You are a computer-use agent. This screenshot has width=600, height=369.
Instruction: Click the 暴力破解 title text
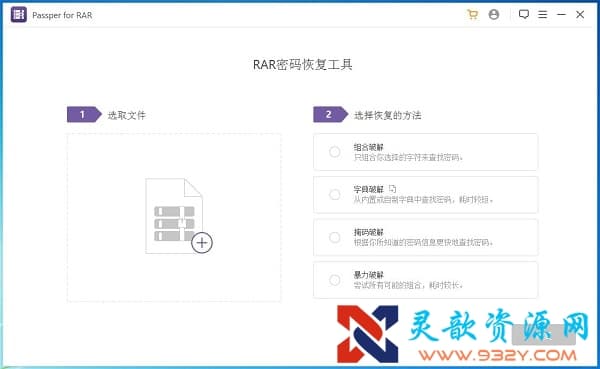coord(368,275)
